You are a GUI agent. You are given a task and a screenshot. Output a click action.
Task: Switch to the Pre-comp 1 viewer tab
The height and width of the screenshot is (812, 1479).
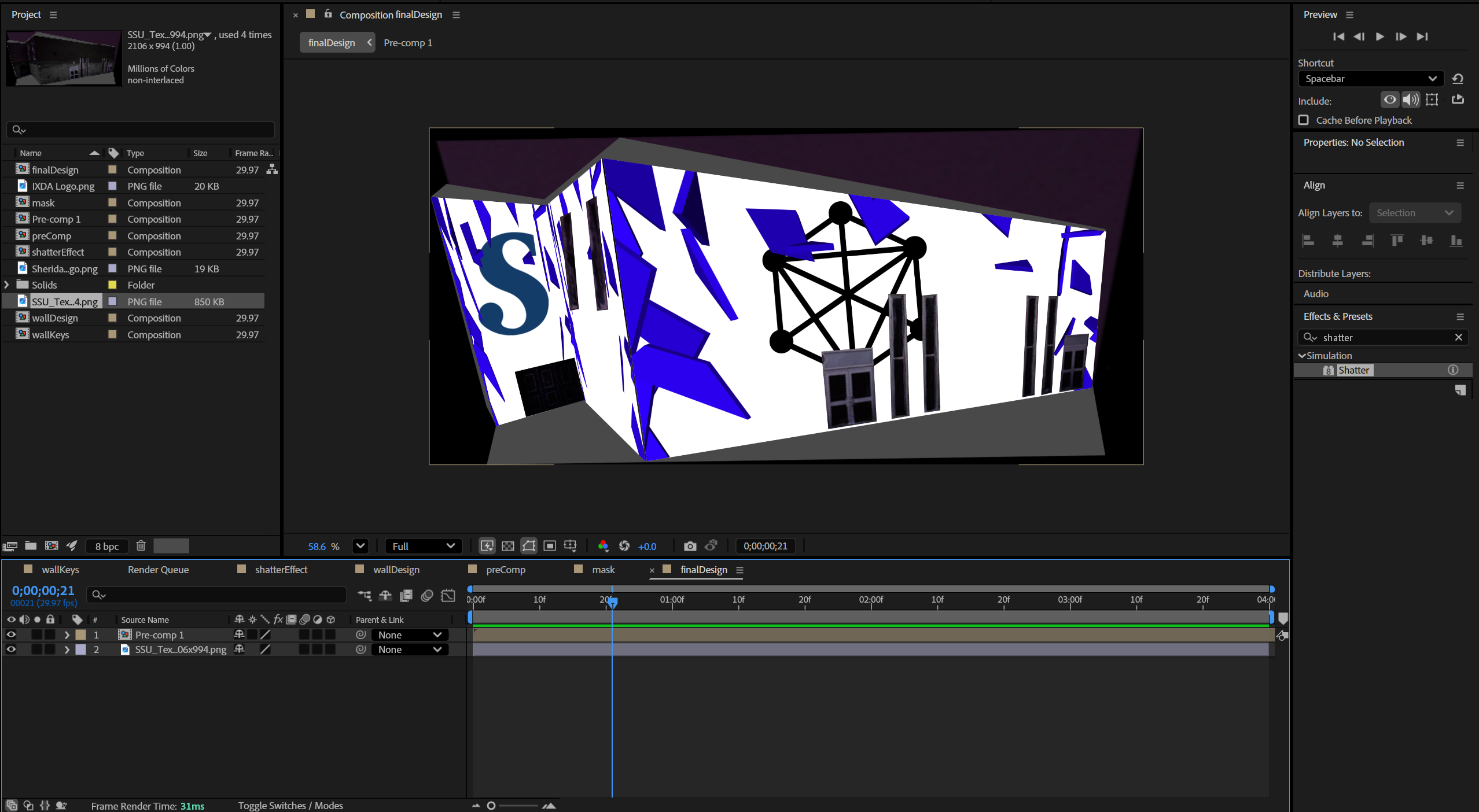(x=408, y=42)
